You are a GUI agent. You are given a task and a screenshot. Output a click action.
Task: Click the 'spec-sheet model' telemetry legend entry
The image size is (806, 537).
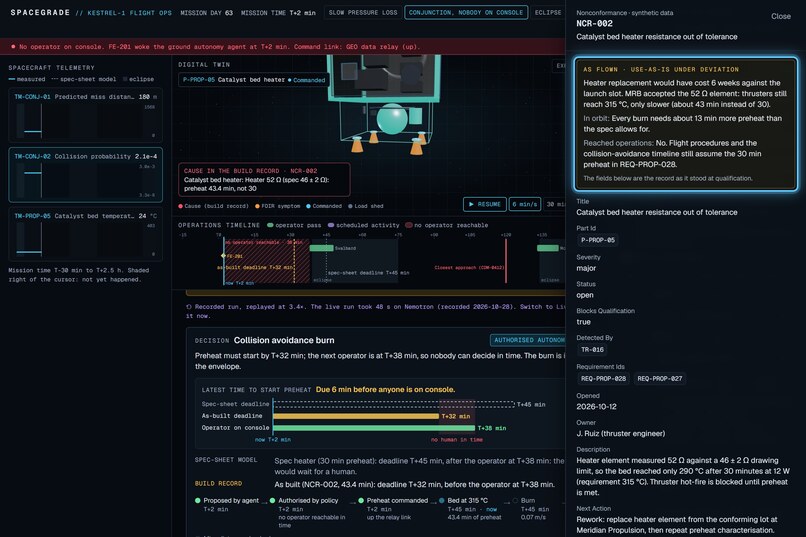click(84, 79)
